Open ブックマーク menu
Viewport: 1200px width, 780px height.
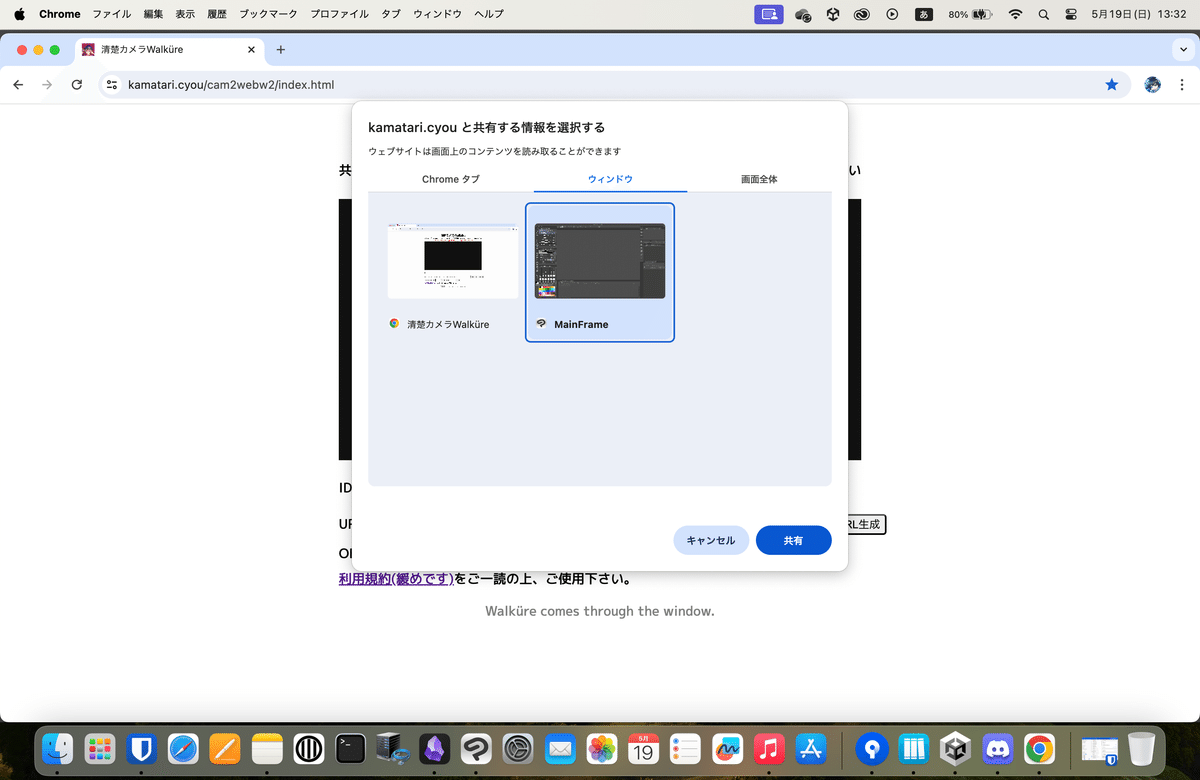(x=268, y=14)
